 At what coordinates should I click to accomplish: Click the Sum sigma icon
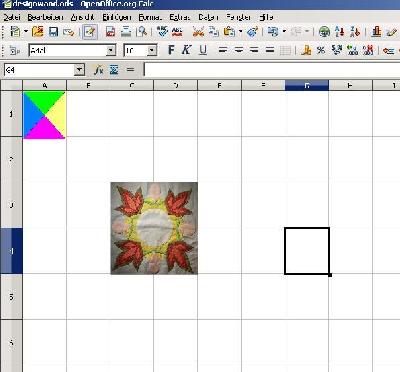pos(114,70)
